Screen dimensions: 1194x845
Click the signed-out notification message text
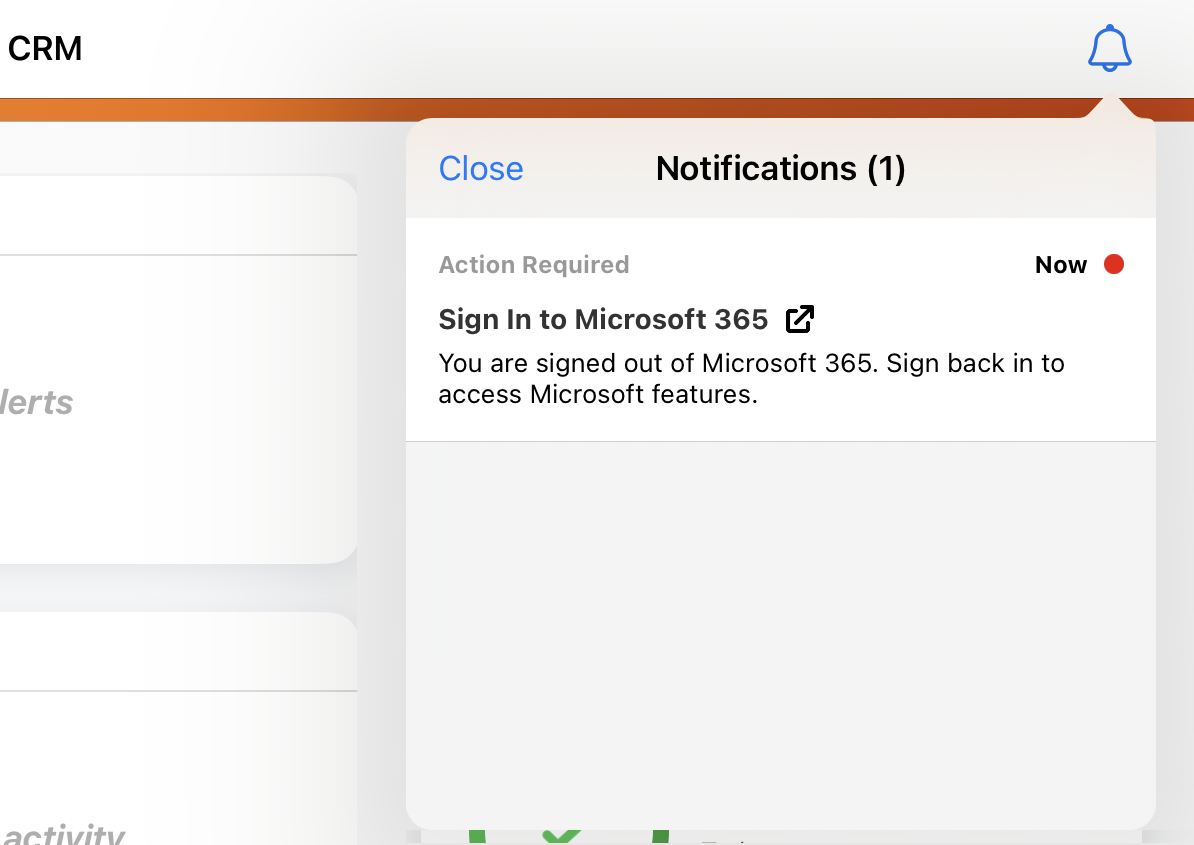(751, 378)
